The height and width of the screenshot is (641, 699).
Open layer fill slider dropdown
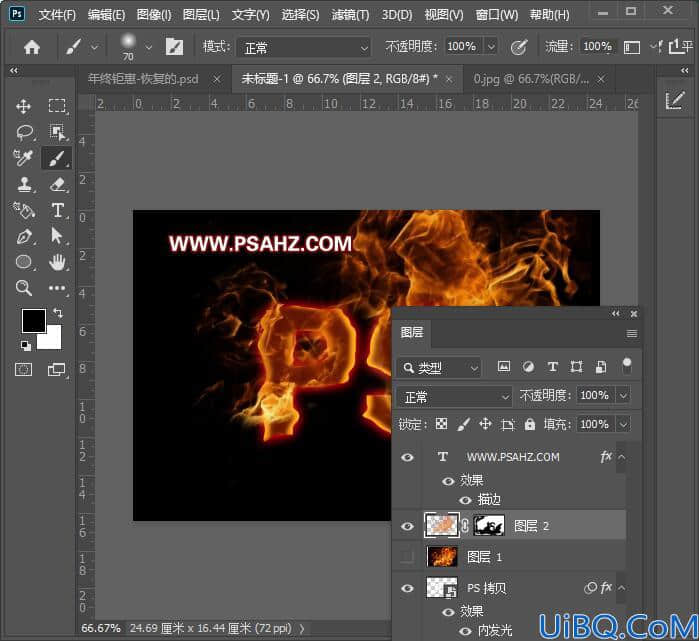pos(623,424)
